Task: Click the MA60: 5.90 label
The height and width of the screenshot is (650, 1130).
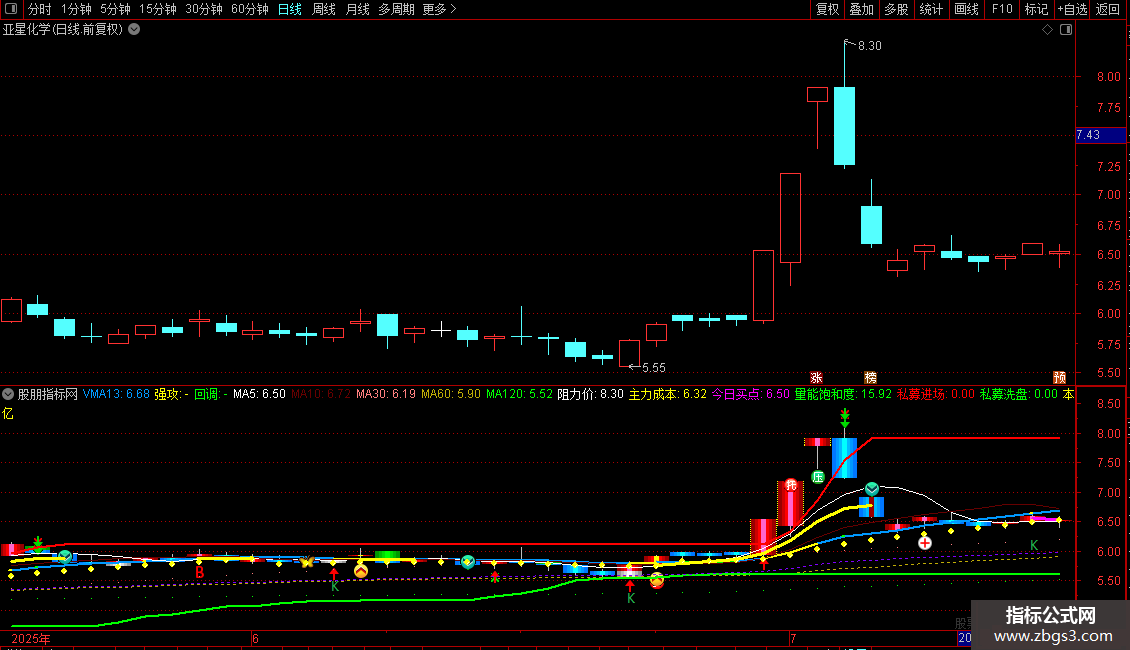Action: point(450,394)
